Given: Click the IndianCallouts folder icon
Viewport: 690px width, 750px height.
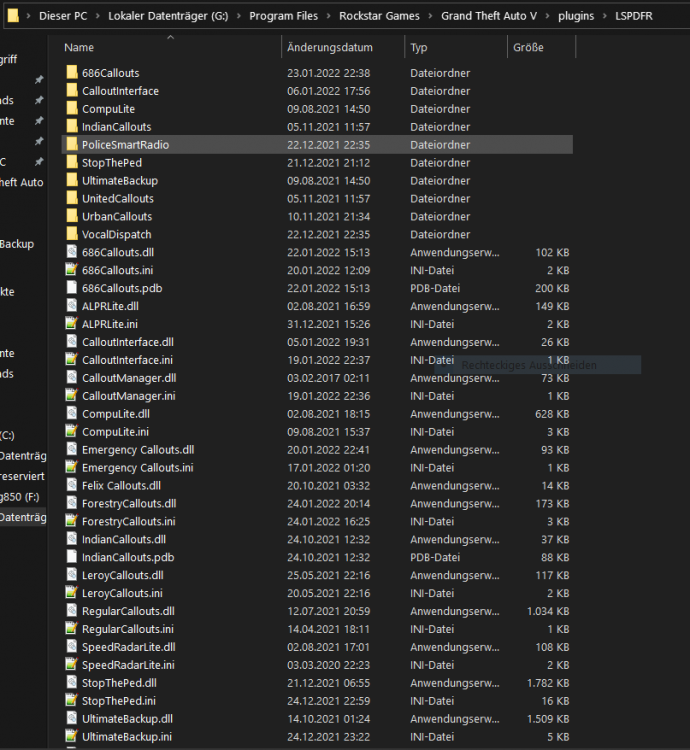Looking at the screenshot, I should click(x=72, y=127).
